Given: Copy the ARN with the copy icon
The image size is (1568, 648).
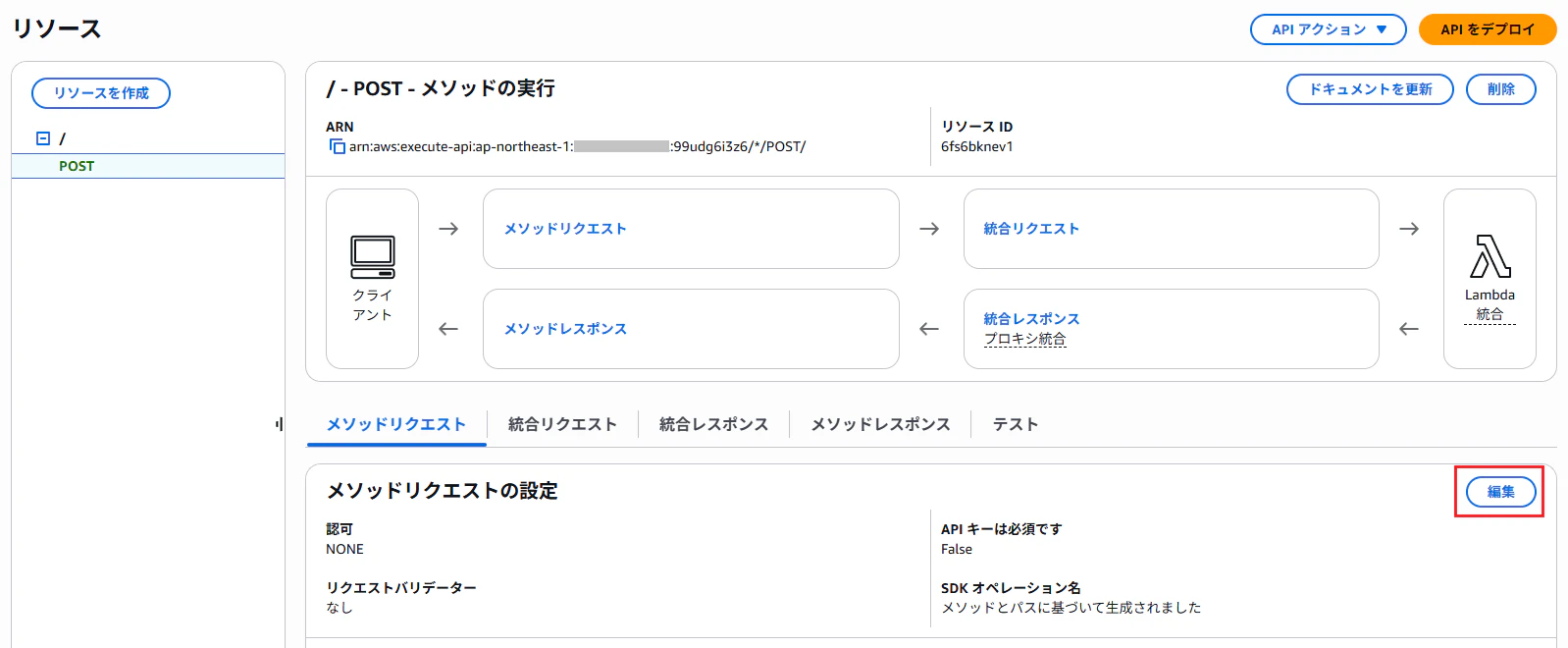Looking at the screenshot, I should 337,146.
